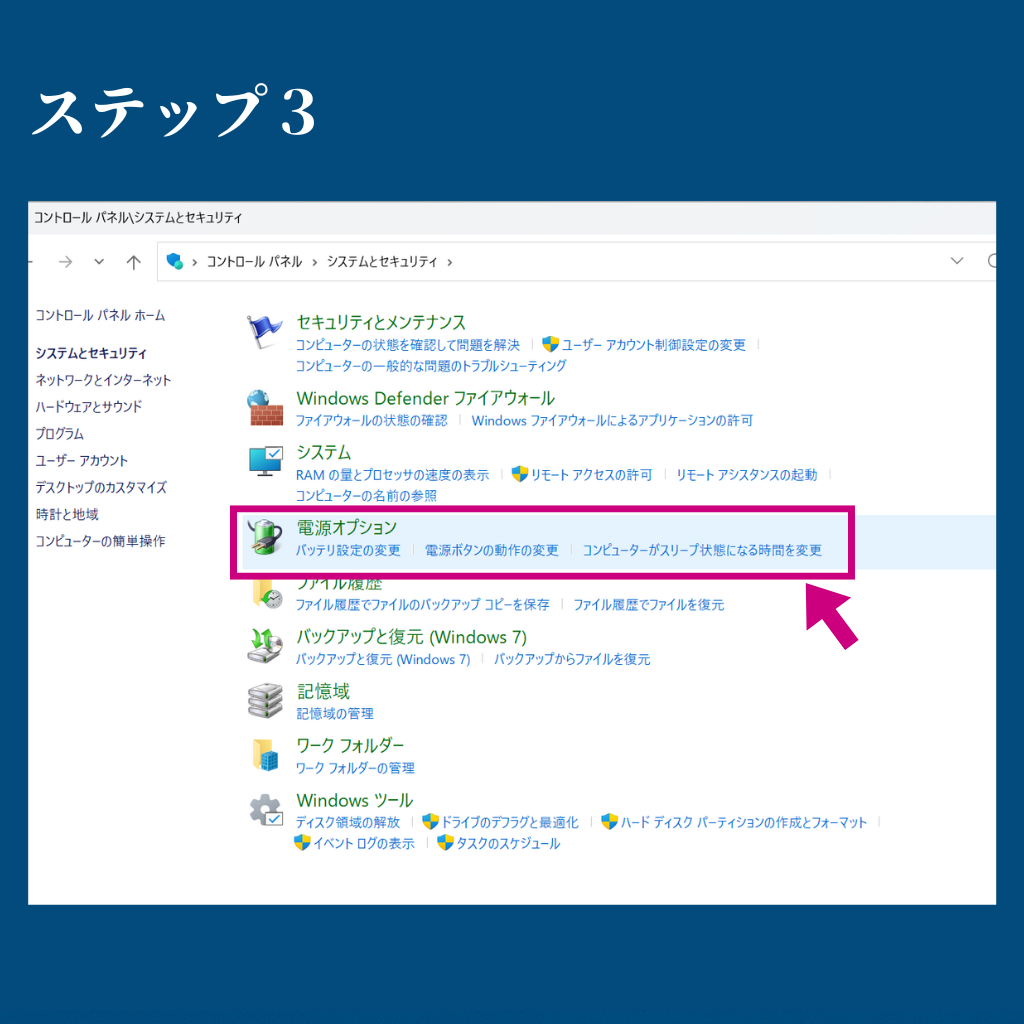Screen dimensions: 1024x1024
Task: Click Windows ファイアウォールによるアプリケーションの許可 link
Action: pos(612,421)
